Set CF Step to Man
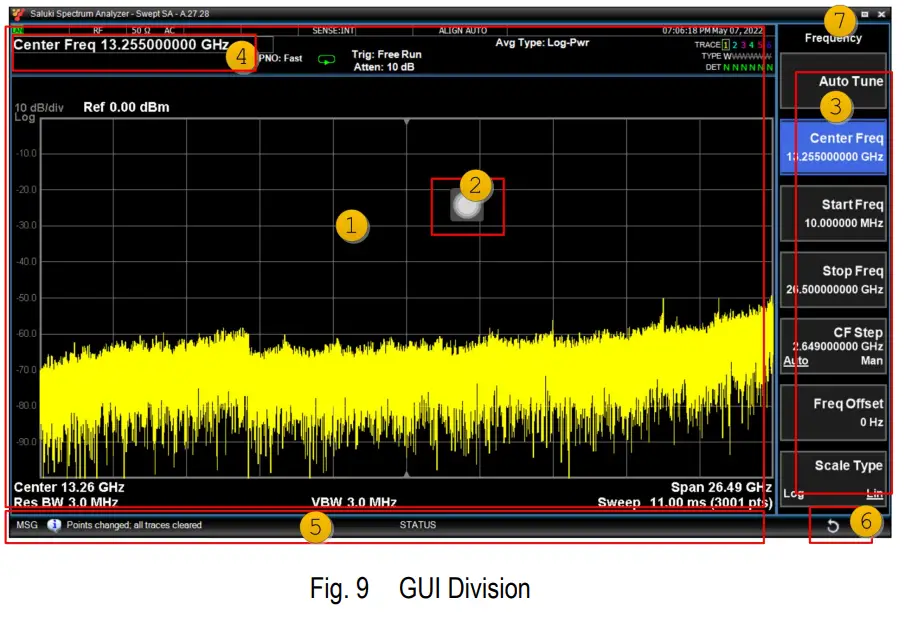The height and width of the screenshot is (617, 904). click(x=871, y=360)
